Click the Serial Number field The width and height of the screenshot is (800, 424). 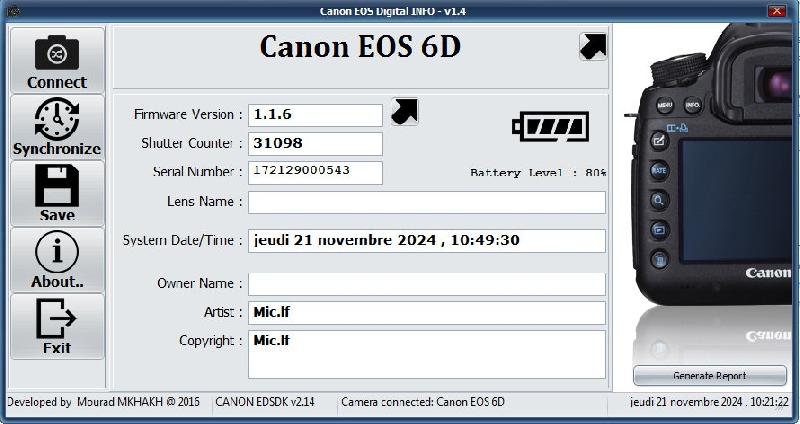[x=315, y=172]
